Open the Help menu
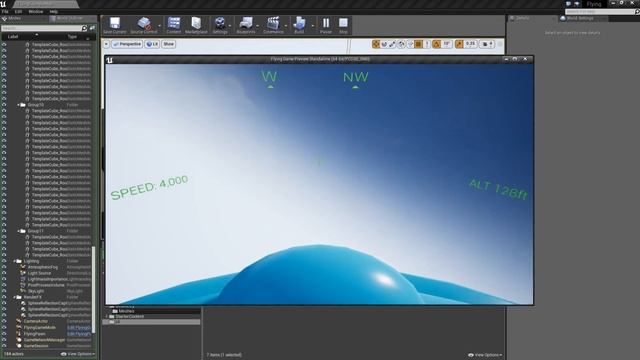Screen dimensions: 640x360 click(53, 12)
